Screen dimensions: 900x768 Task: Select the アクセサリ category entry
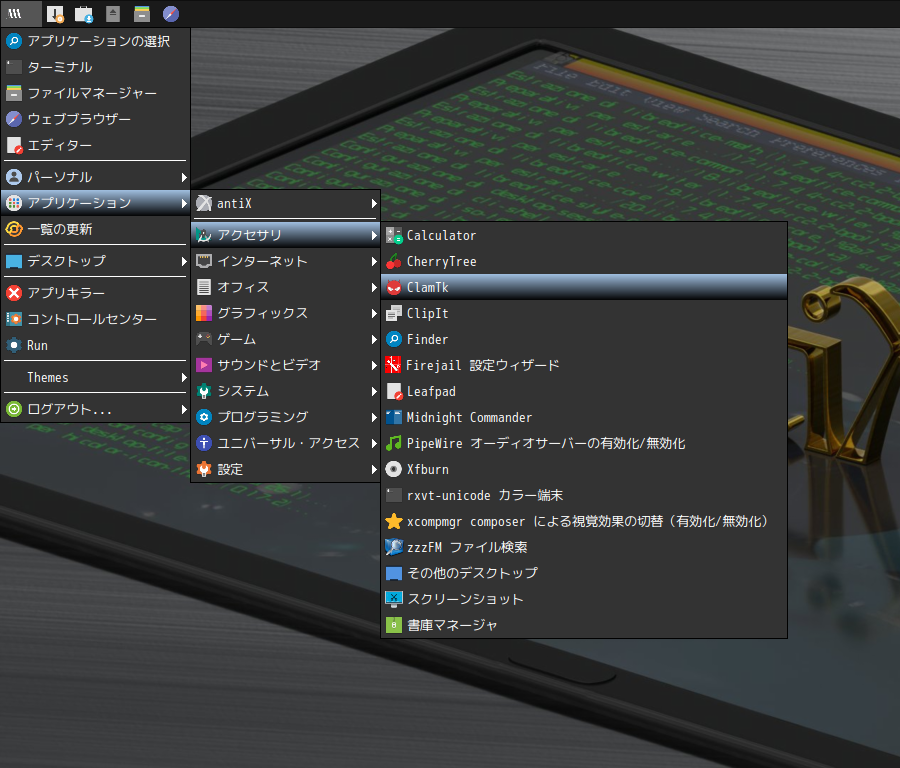point(286,235)
